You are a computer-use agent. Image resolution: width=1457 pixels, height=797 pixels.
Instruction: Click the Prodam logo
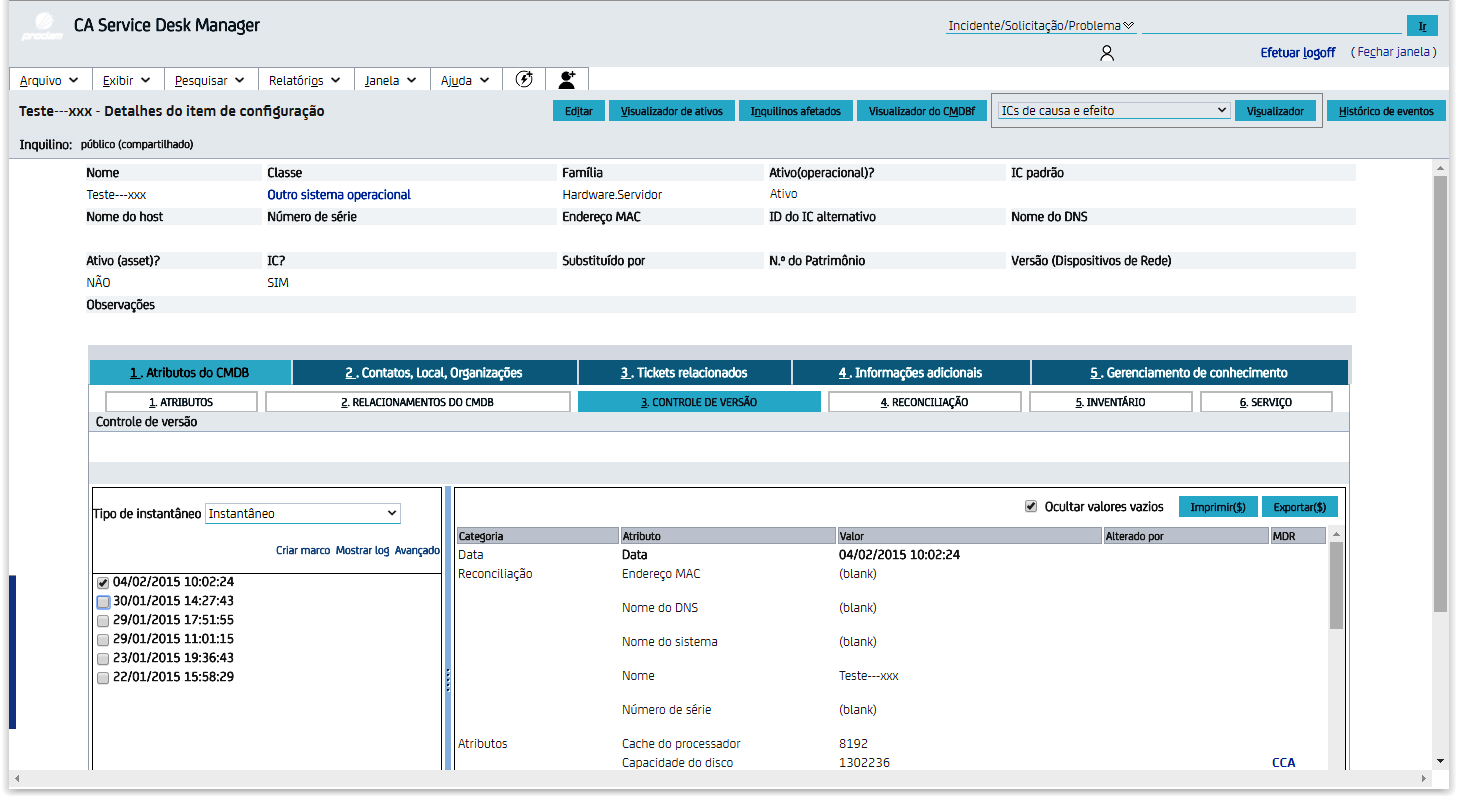(42, 26)
